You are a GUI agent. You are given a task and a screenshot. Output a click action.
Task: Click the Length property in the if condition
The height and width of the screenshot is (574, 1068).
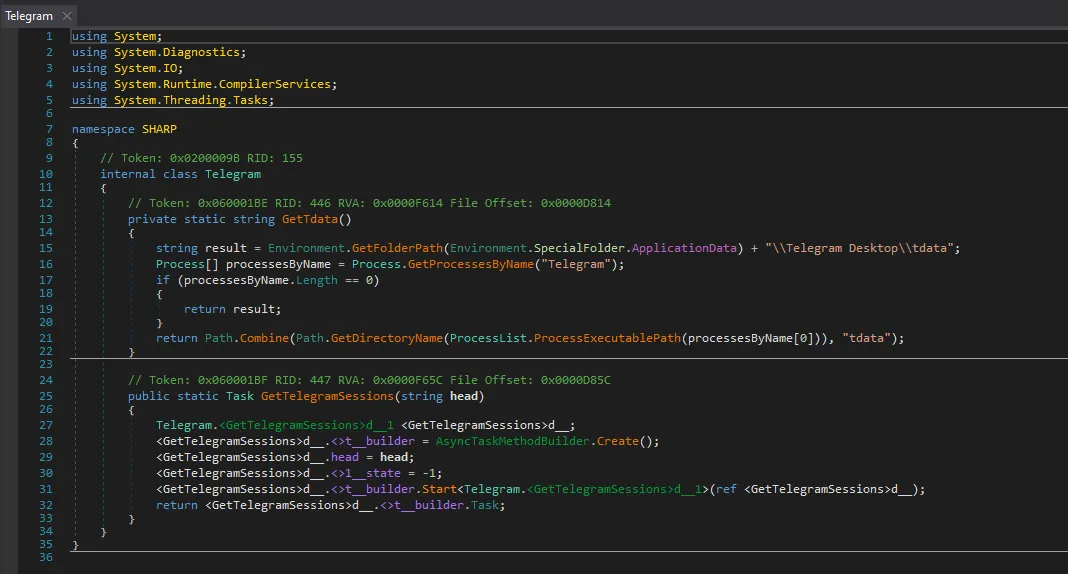(x=318, y=280)
